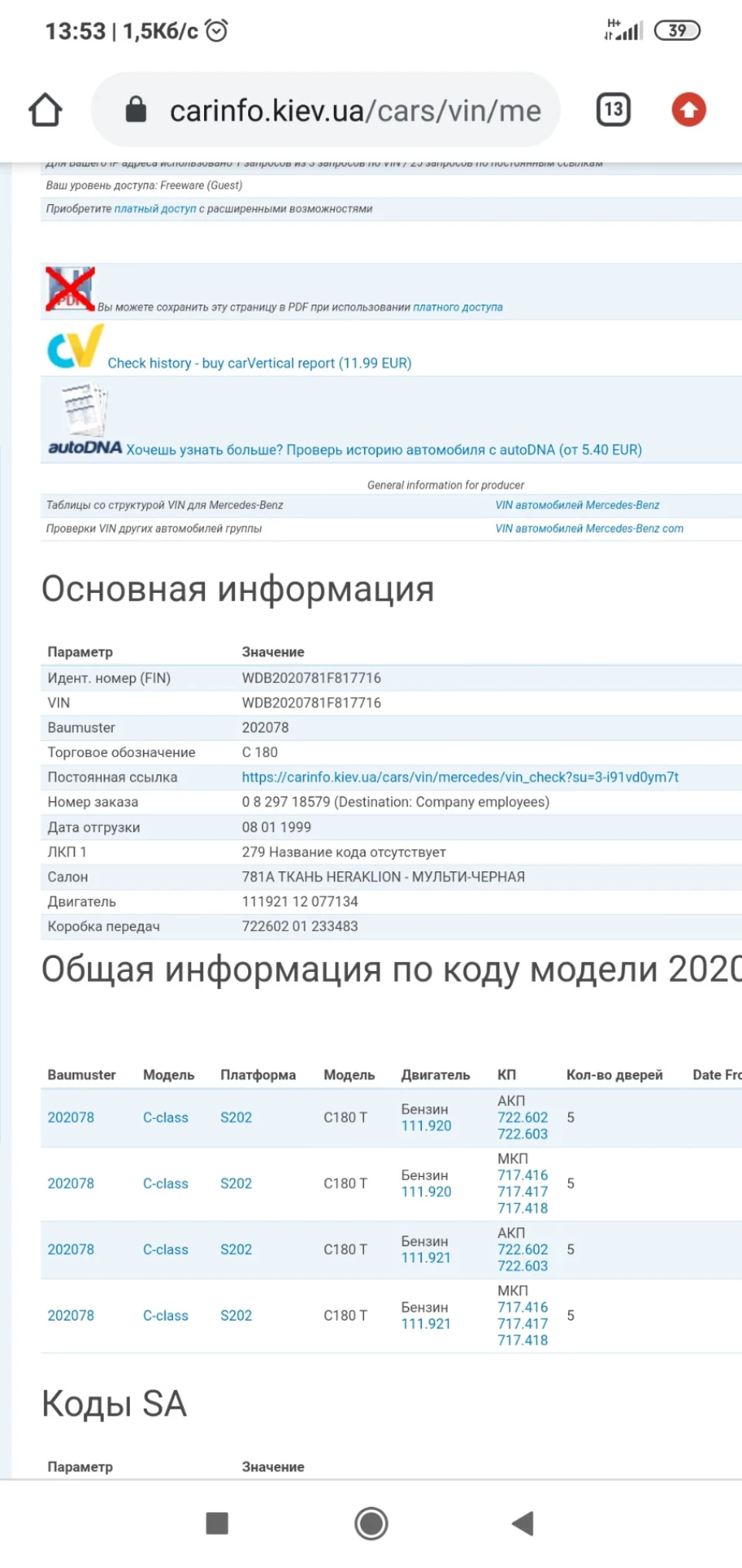Open VIN автомобилей Mercedes-Benz com link
This screenshot has width=742, height=1568.
click(590, 529)
